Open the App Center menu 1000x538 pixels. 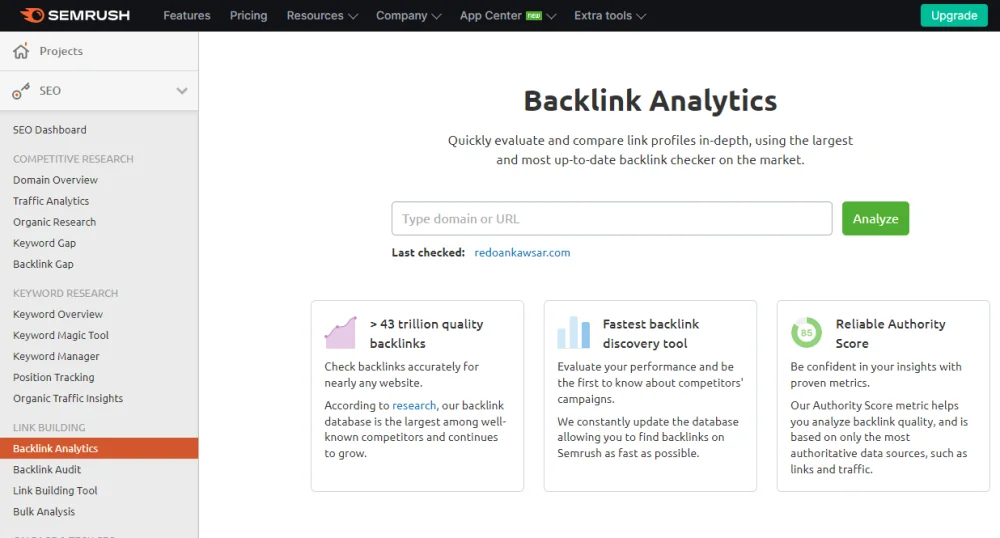click(508, 15)
